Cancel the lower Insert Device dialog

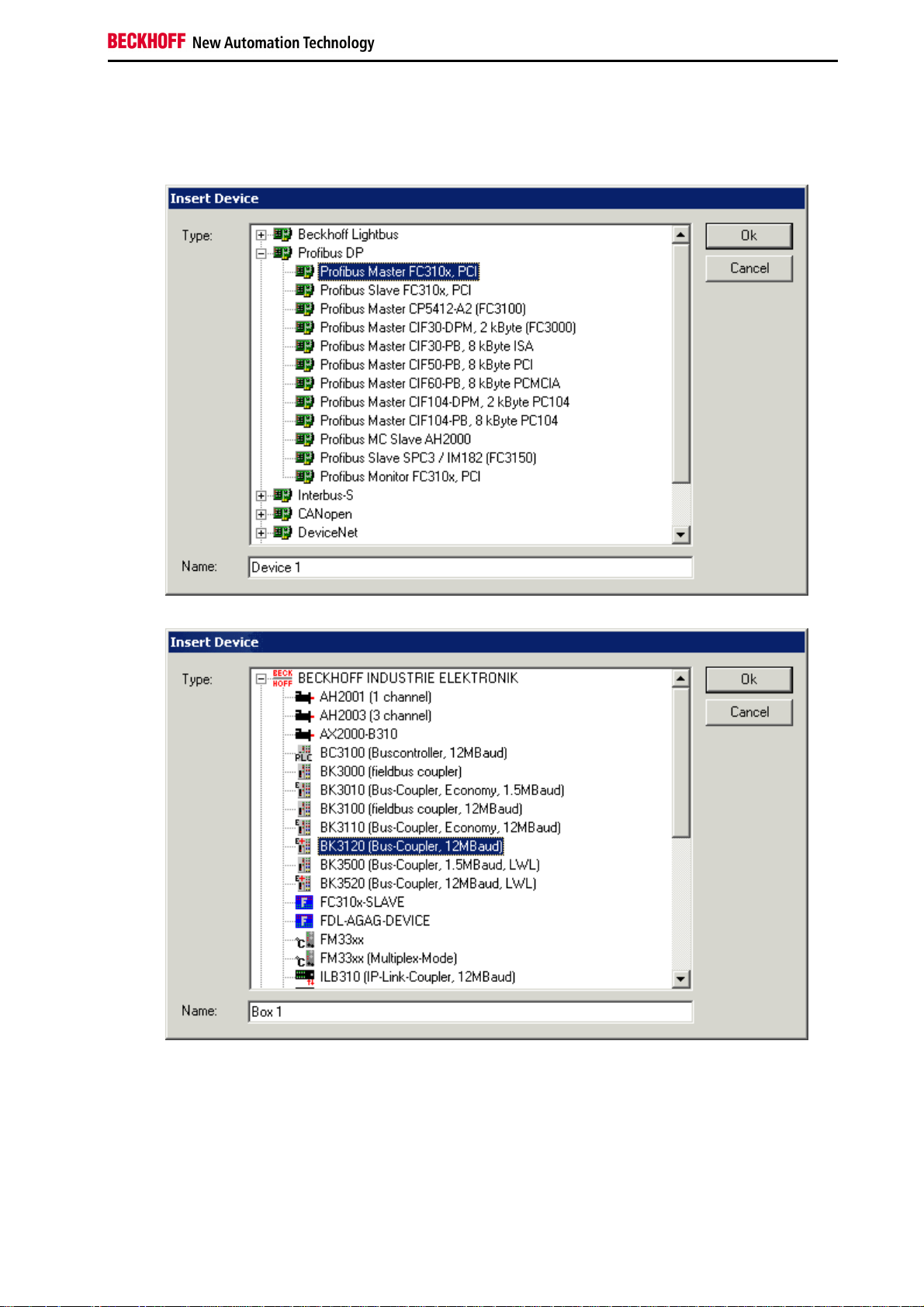pos(749,712)
